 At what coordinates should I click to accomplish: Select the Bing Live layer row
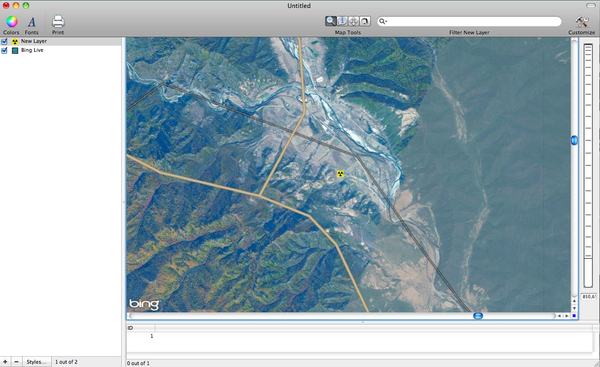click(61, 51)
